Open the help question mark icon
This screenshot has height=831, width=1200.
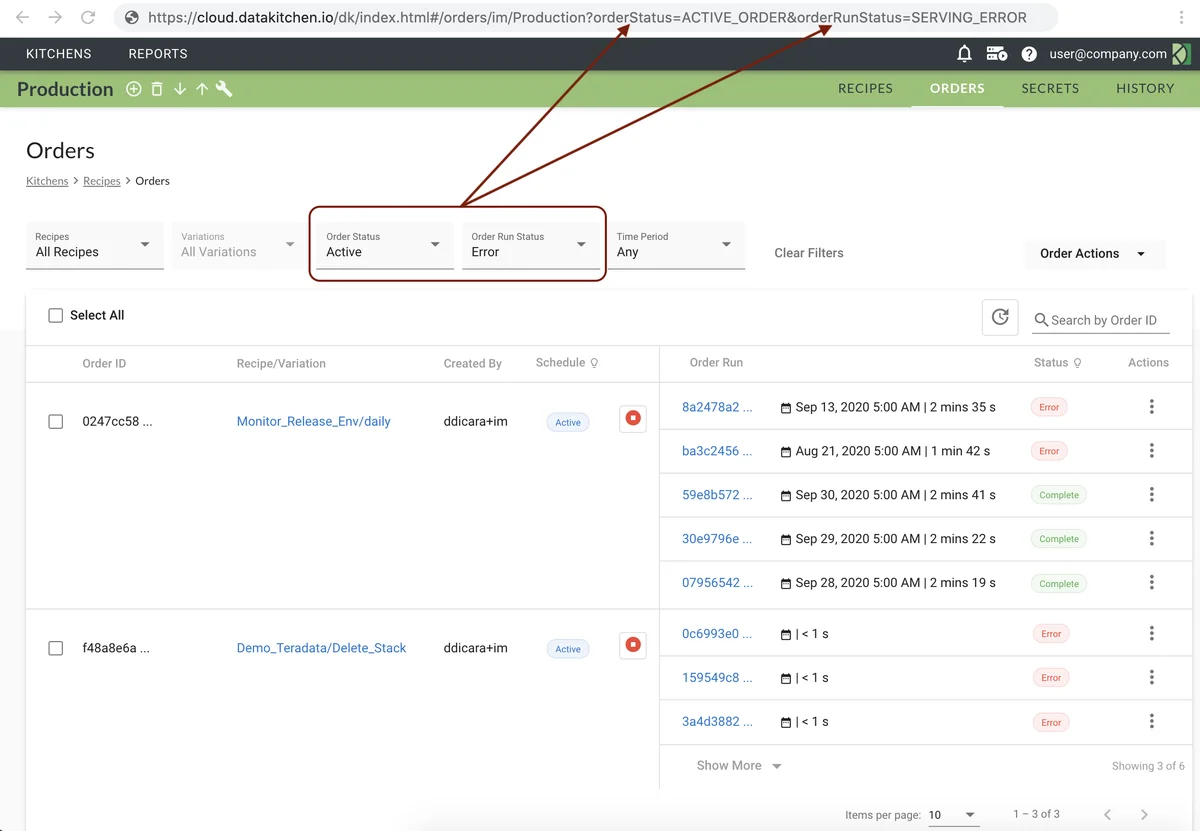pyautogui.click(x=1029, y=54)
